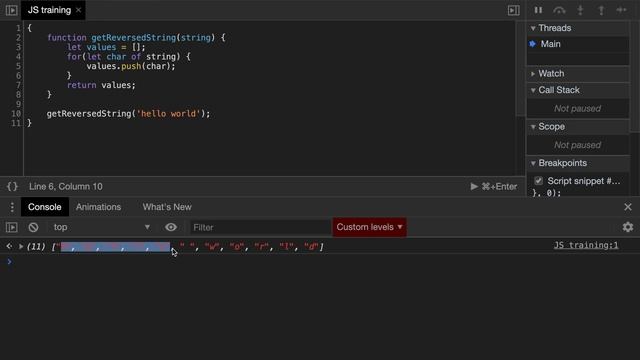The width and height of the screenshot is (640, 360).
Task: Toggle the debugger sidebar icon
Action: point(513,10)
